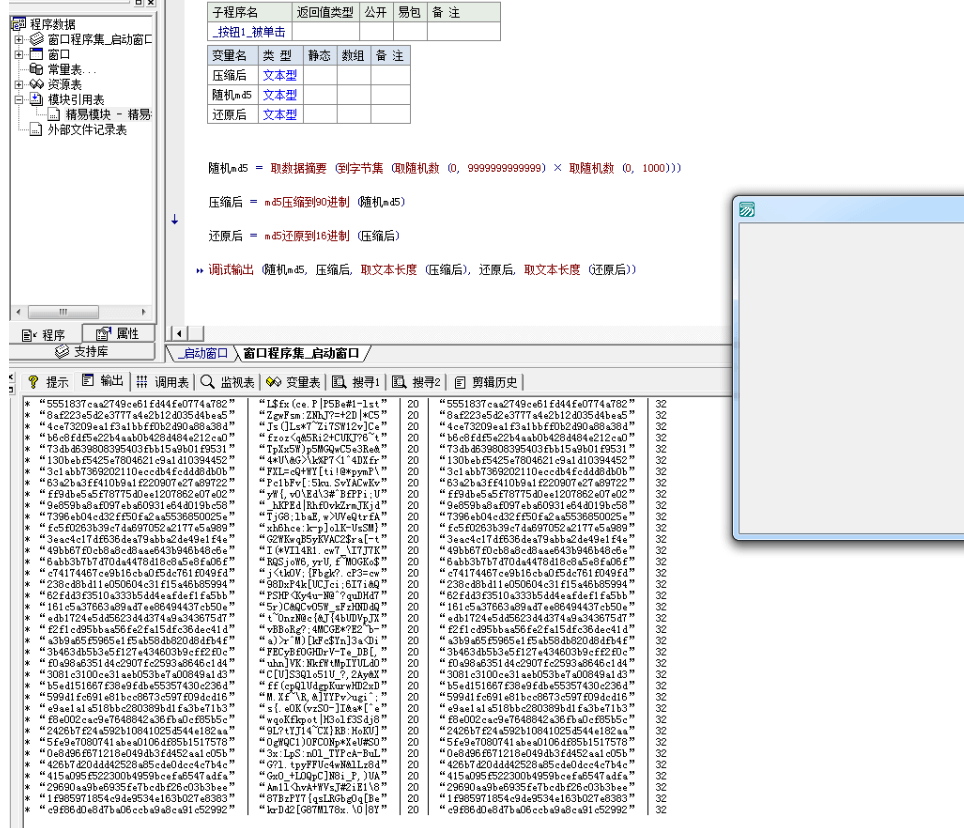Open the 变量表 variables tab
This screenshot has height=828, width=964.
[293, 381]
